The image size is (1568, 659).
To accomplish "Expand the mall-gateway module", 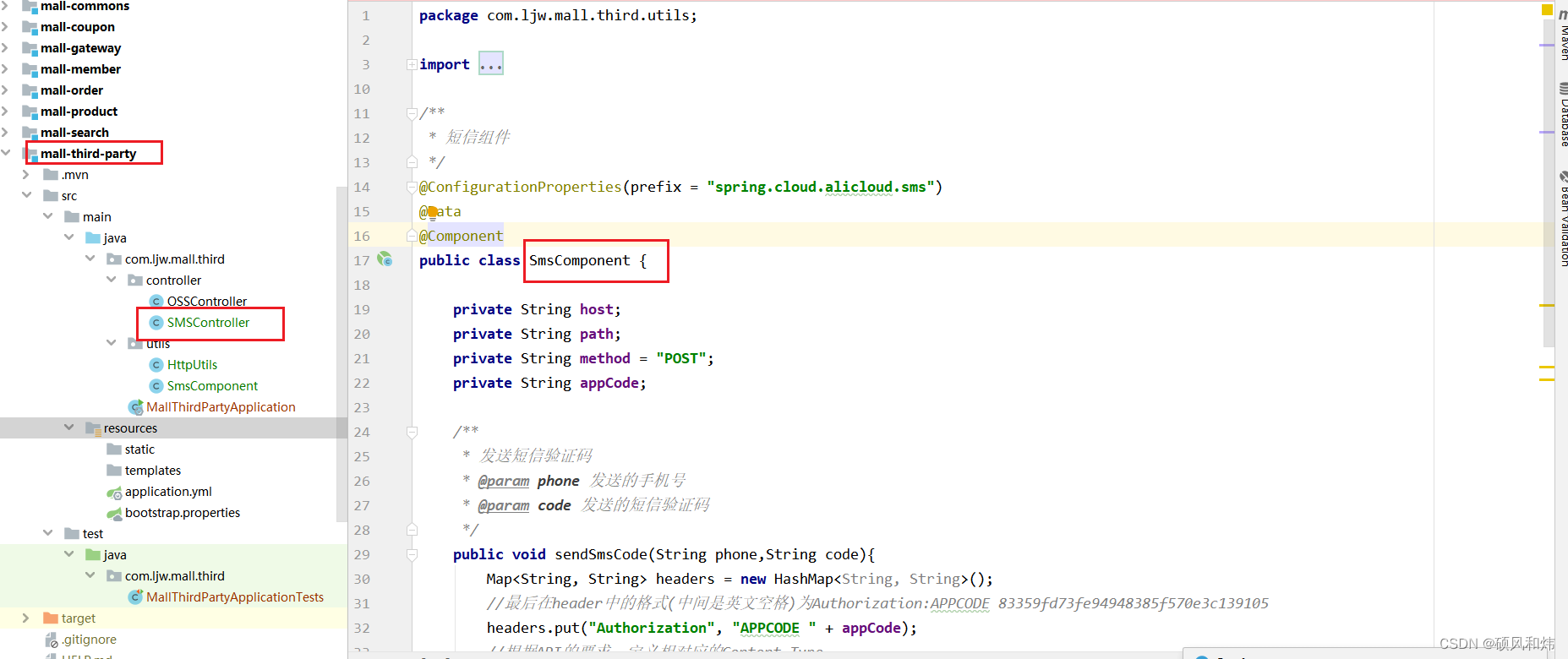I will click(5, 48).
